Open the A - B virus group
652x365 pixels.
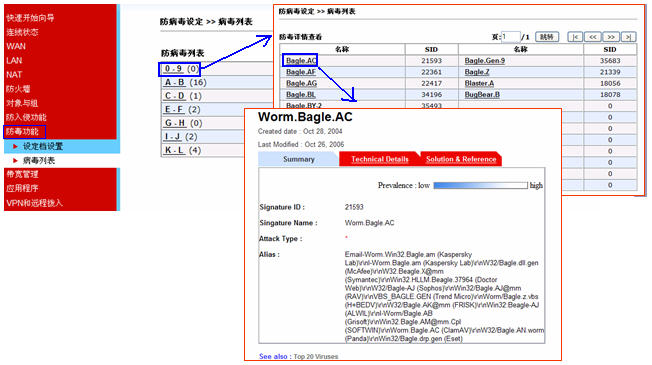click(175, 82)
